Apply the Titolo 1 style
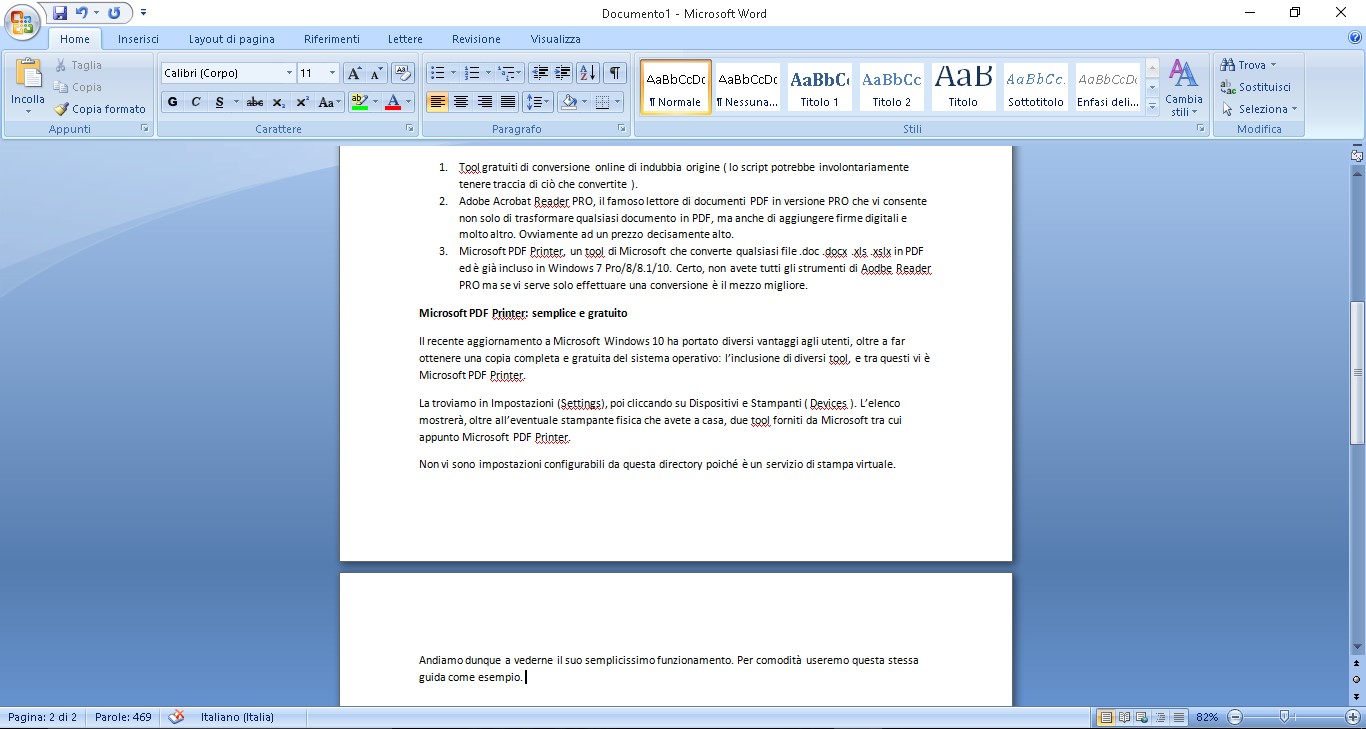 click(820, 85)
